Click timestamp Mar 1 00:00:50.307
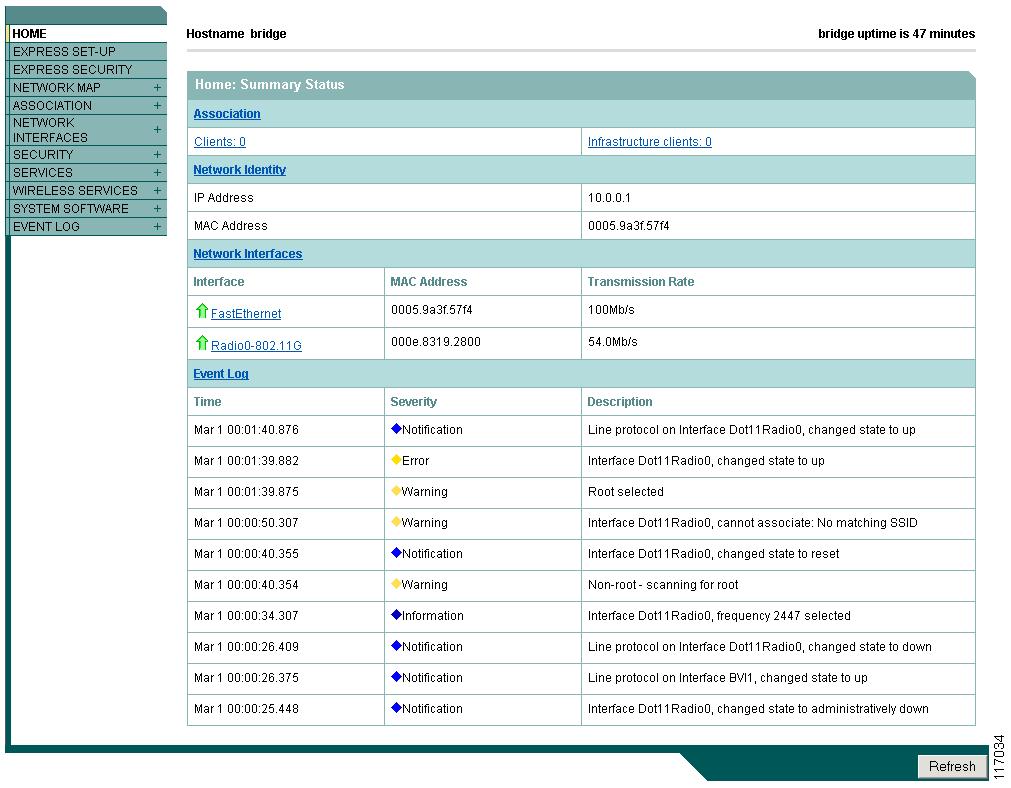 pyautogui.click(x=246, y=522)
